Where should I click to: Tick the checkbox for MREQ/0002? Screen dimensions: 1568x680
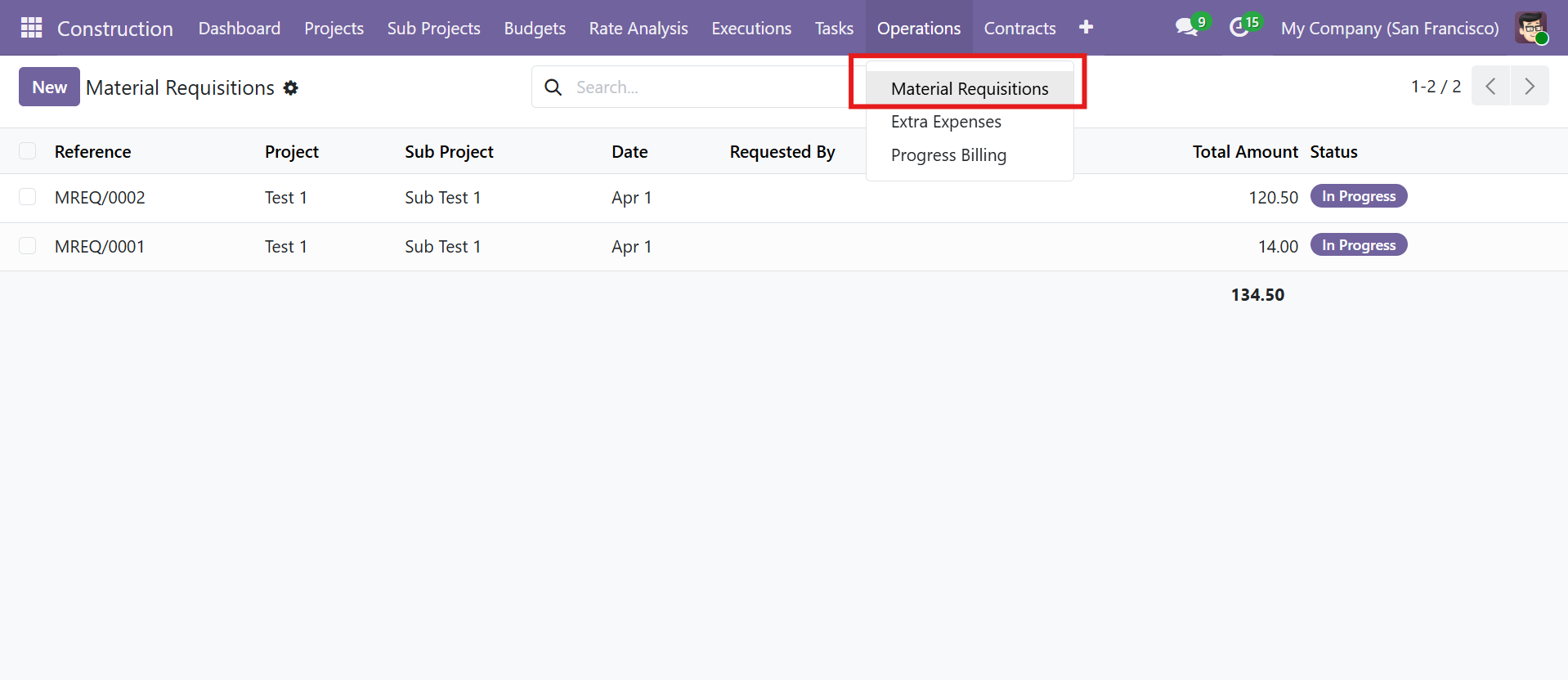click(28, 197)
